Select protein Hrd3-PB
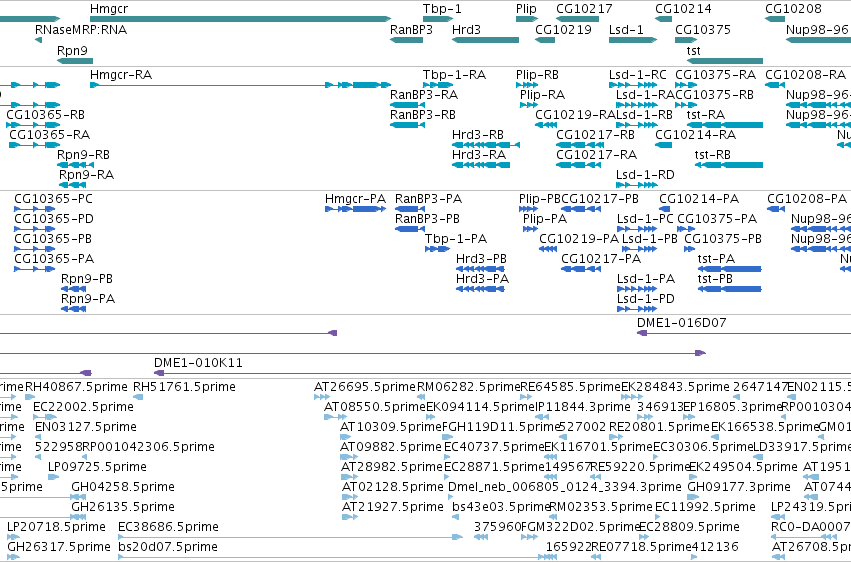The width and height of the screenshot is (851, 562). 480,269
